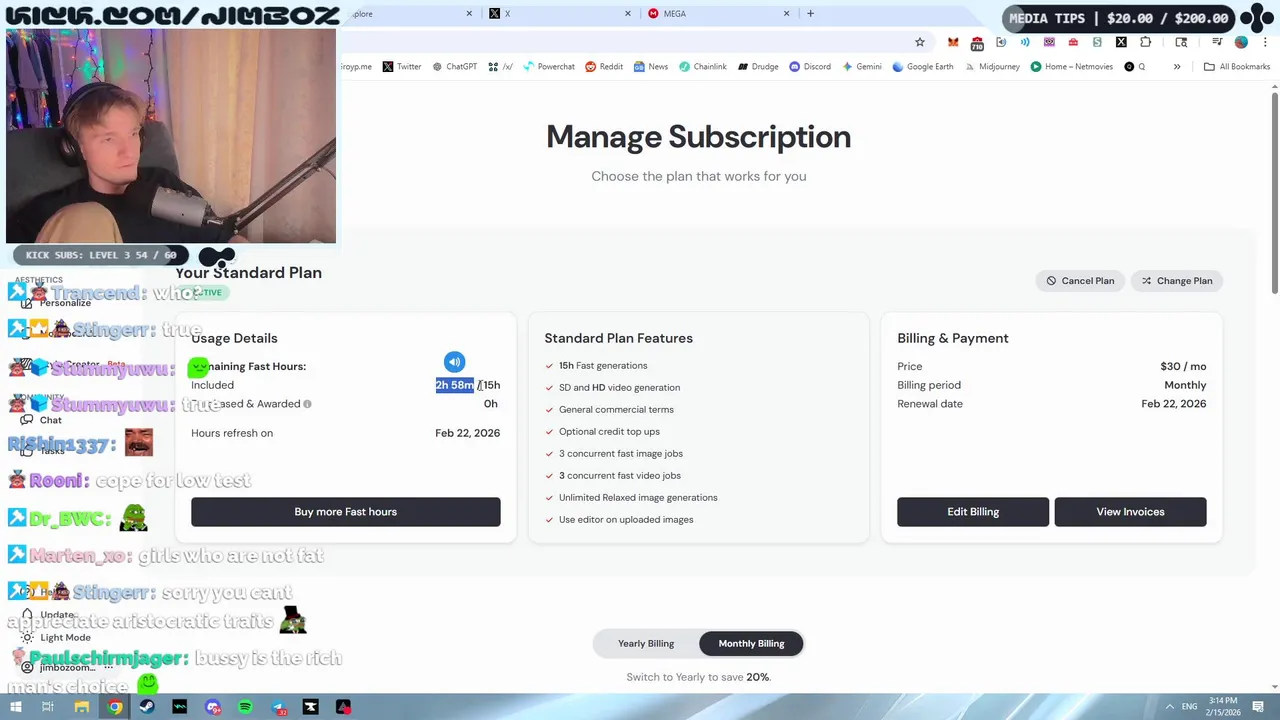
Task: Open the /x/ bookmark
Action: point(501,67)
